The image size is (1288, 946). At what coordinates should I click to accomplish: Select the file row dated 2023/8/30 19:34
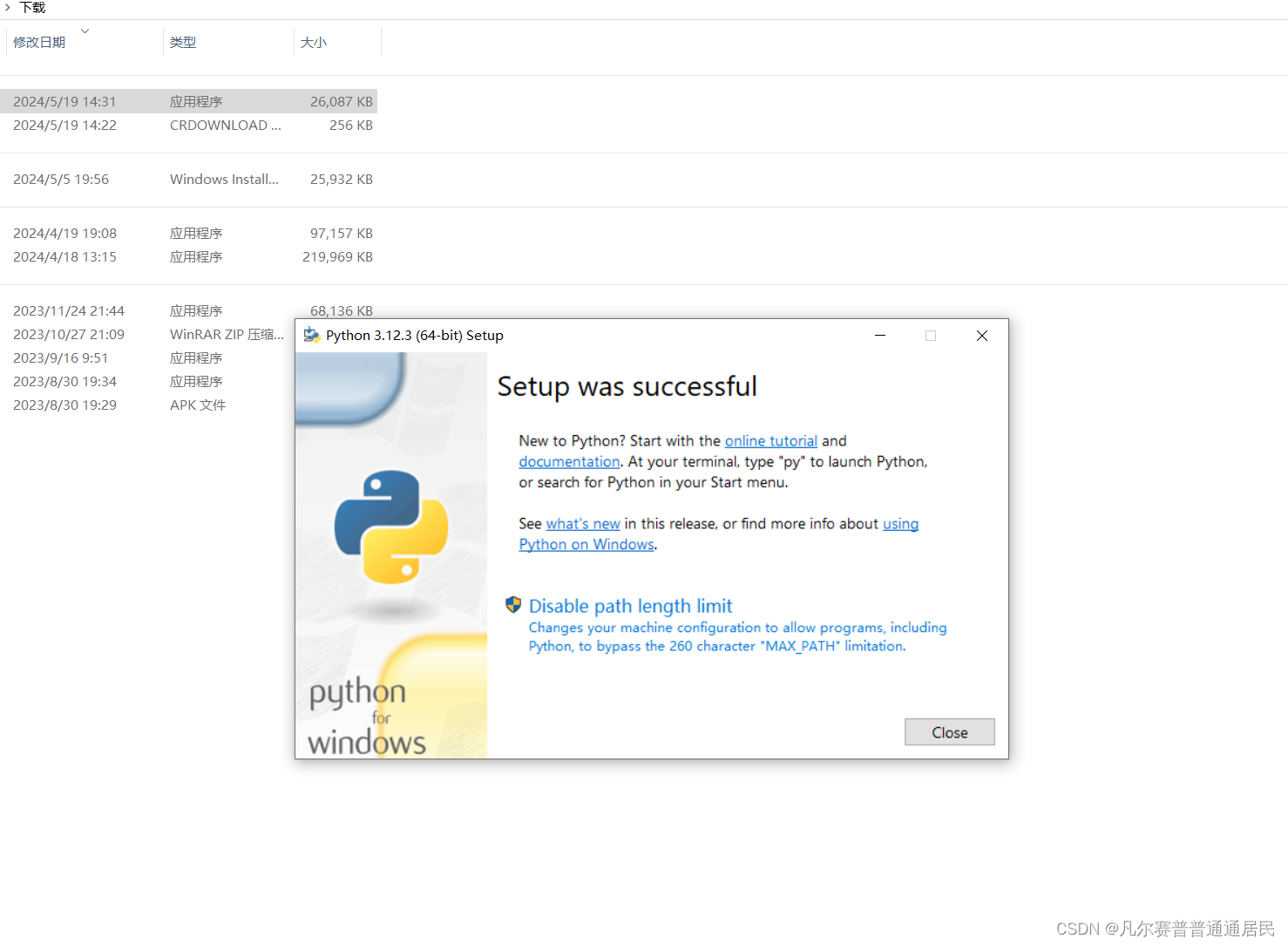click(147, 381)
